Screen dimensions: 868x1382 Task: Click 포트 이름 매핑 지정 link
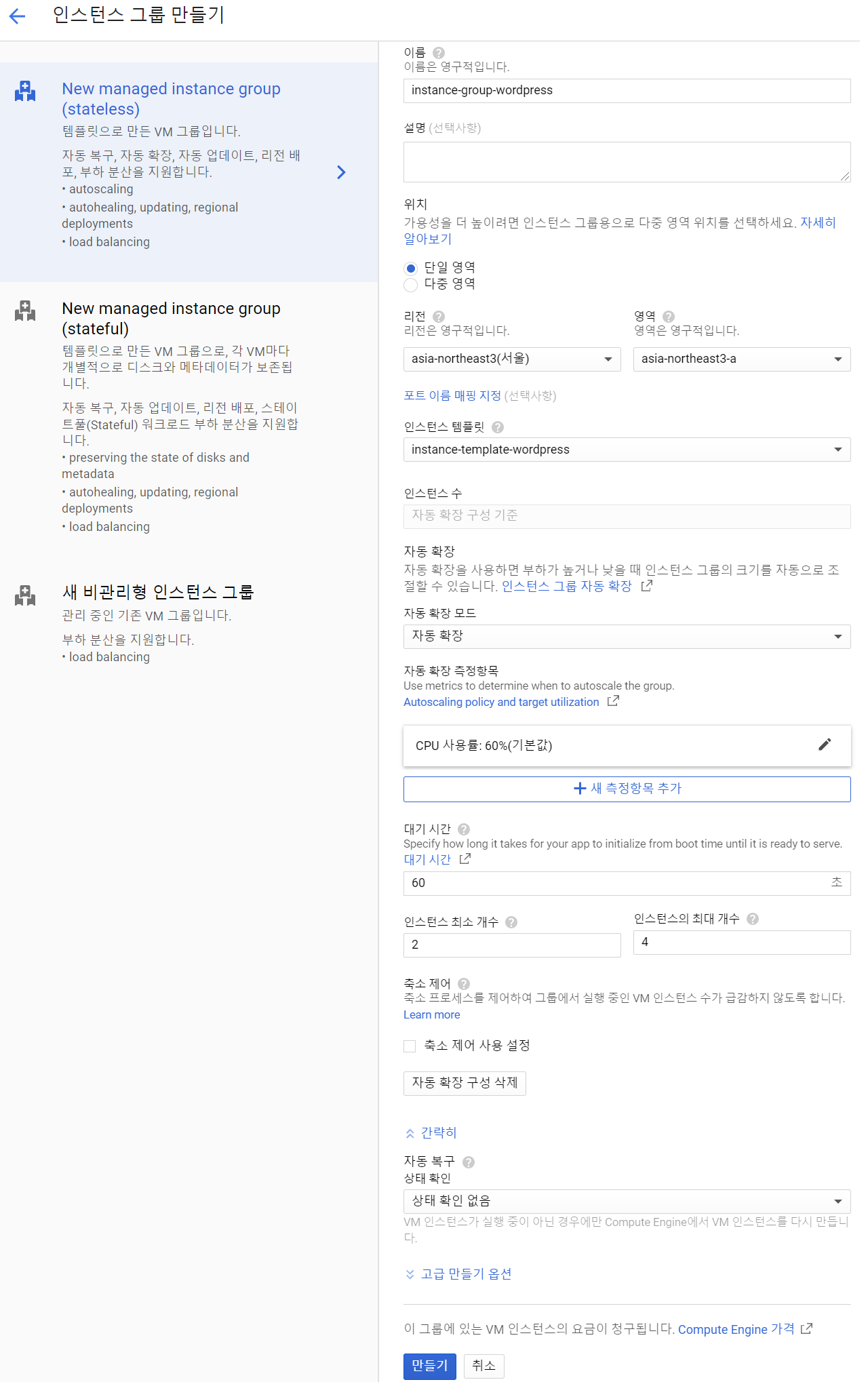tap(452, 396)
